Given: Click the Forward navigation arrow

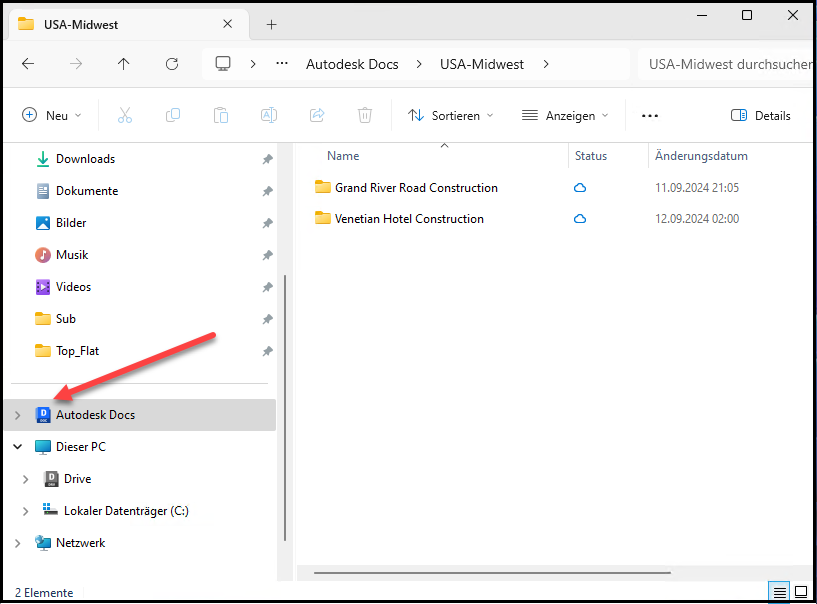Looking at the screenshot, I should [76, 64].
